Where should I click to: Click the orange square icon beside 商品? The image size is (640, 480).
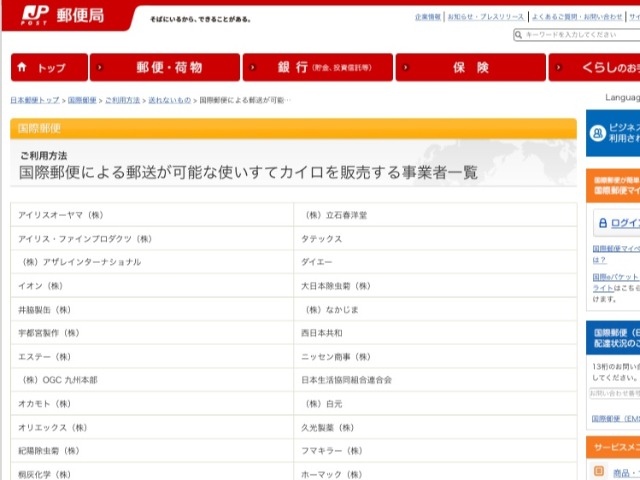tap(599, 471)
